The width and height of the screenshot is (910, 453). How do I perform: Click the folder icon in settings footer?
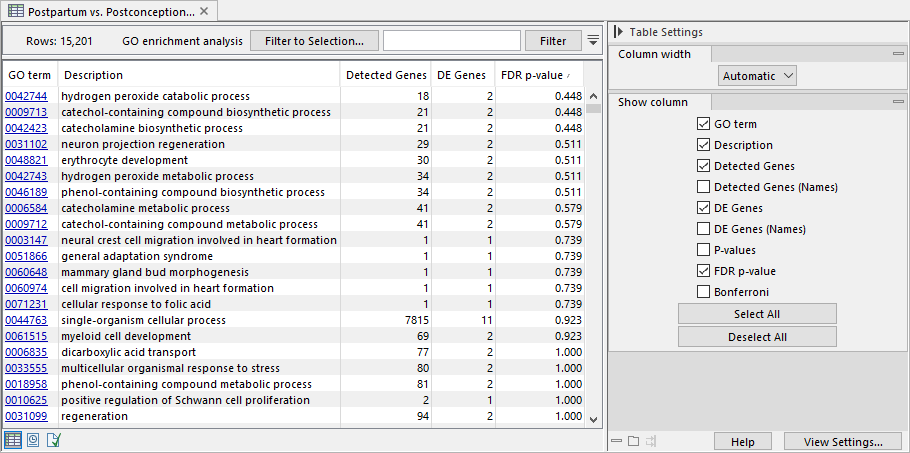[x=633, y=441]
